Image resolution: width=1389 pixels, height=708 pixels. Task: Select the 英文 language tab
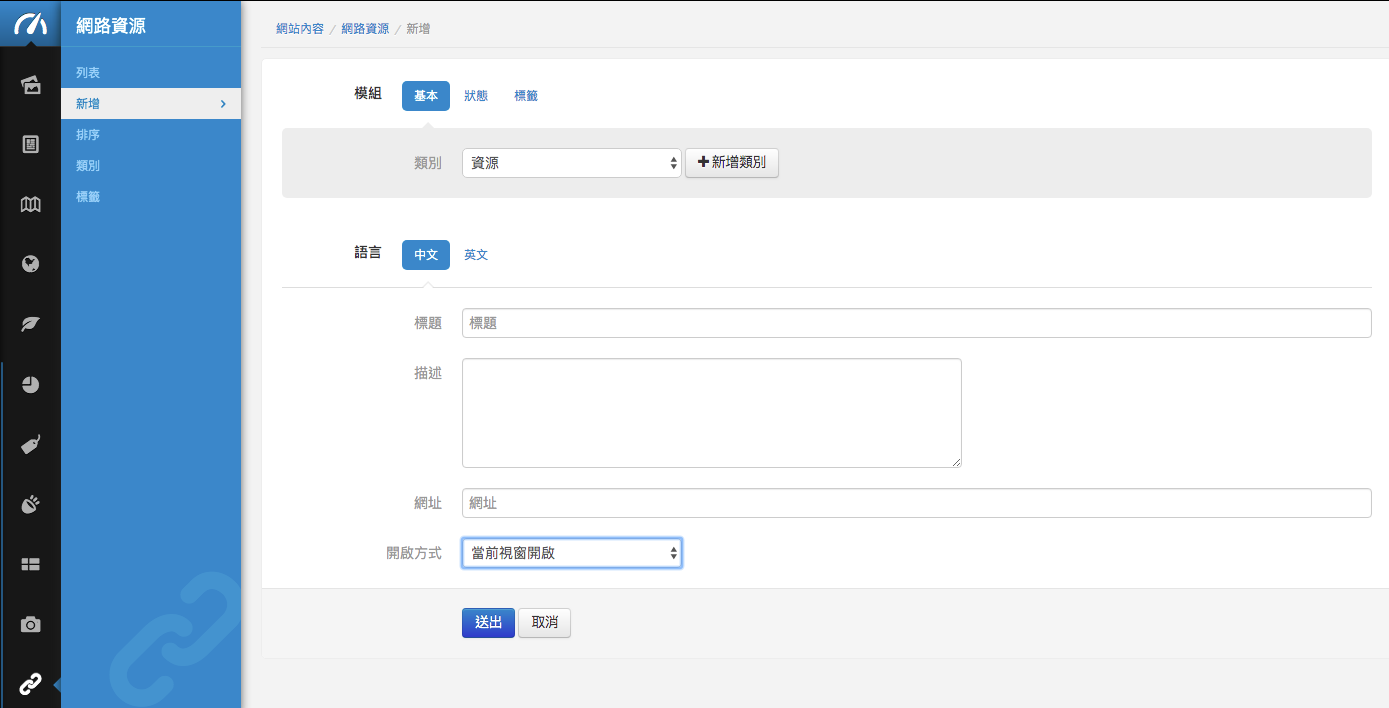[476, 255]
